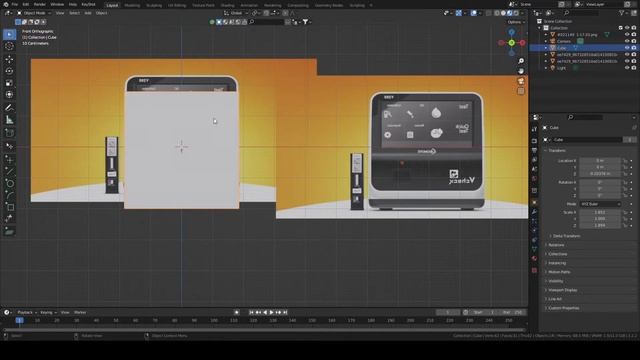Select the Transform tool
Screen dimensions: 640x360
coord(9,95)
